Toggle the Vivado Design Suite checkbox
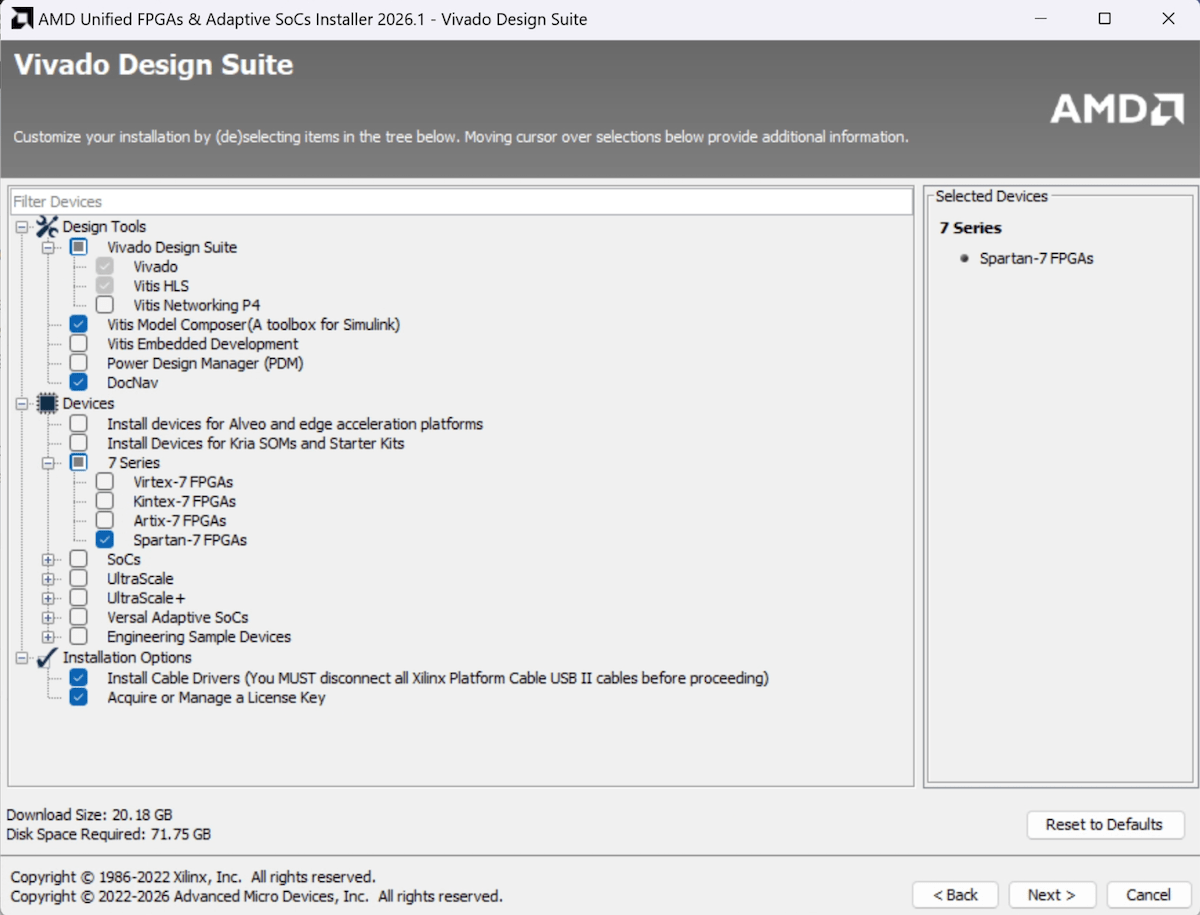Screen dimensions: 1200x915 pos(79,247)
